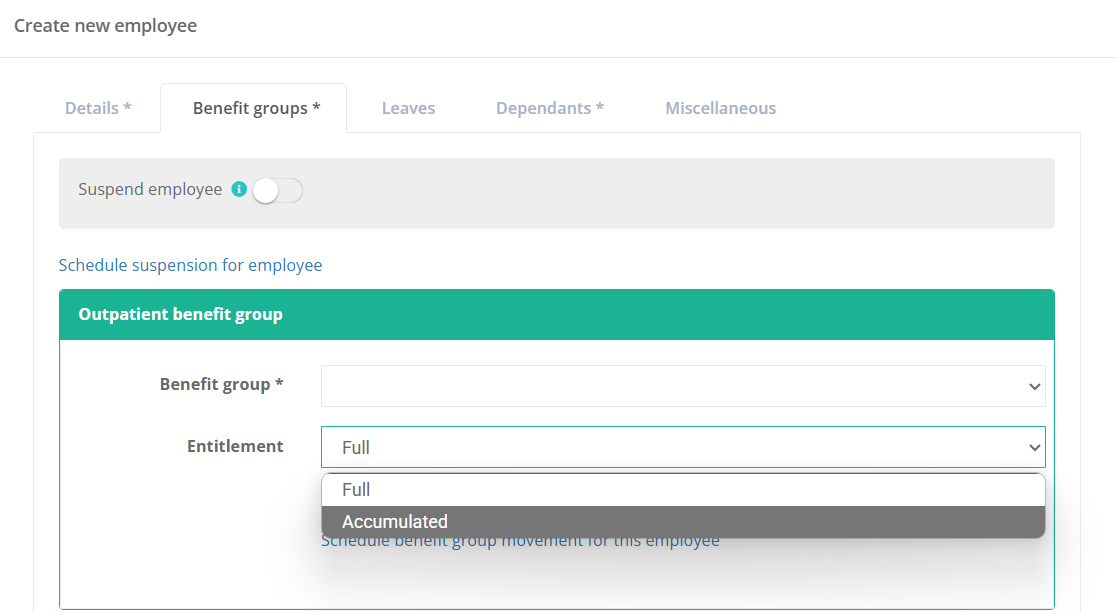The image size is (1117, 613).
Task: Open the Benefit group dropdown field
Action: pyautogui.click(x=670, y=386)
